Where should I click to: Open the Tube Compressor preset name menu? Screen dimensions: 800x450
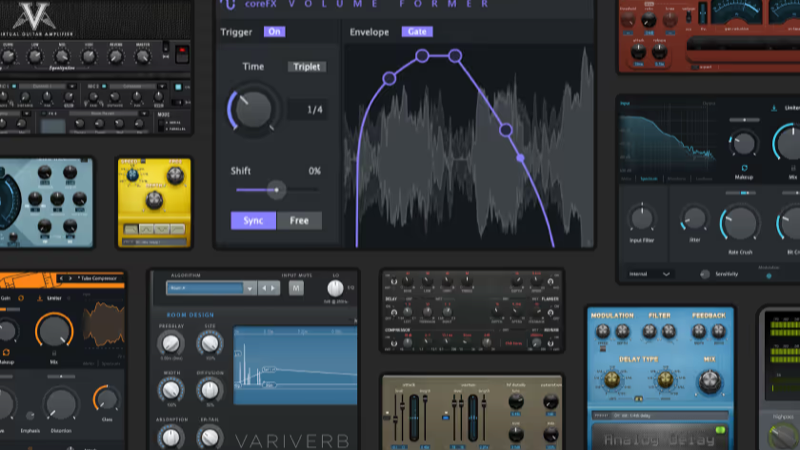(x=97, y=279)
